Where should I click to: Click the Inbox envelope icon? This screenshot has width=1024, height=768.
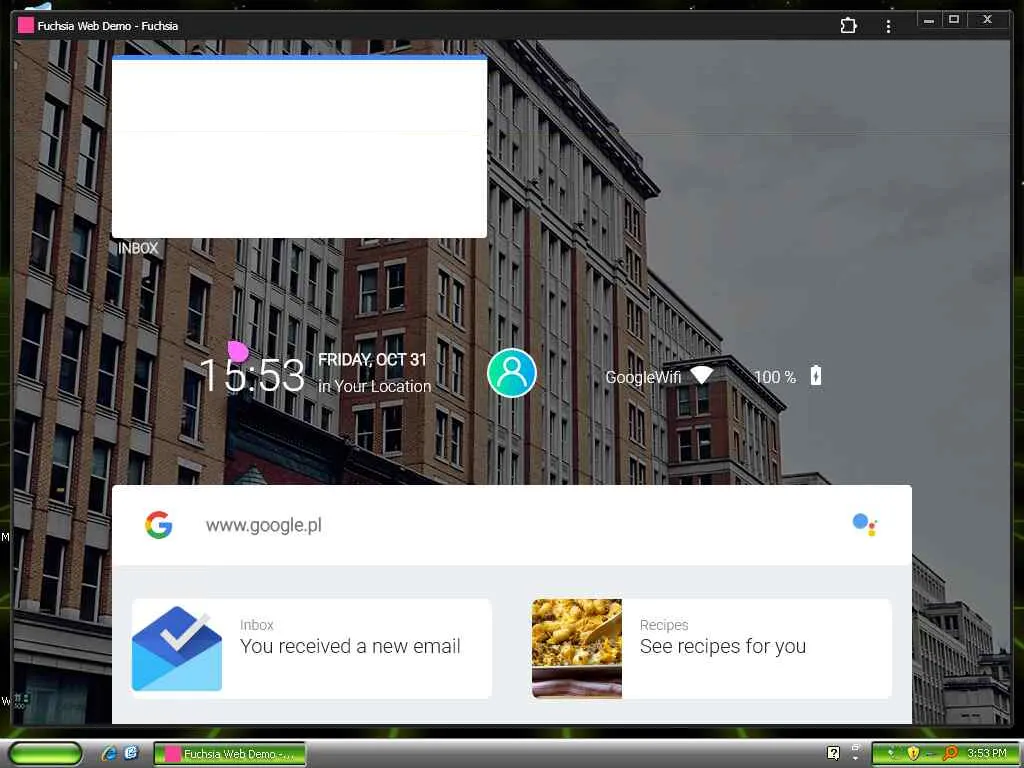tap(177, 648)
